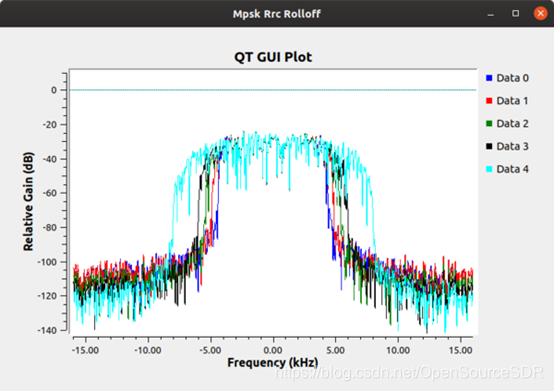Toggle the Data 0 legend entry
554x391 pixels.
coord(507,78)
